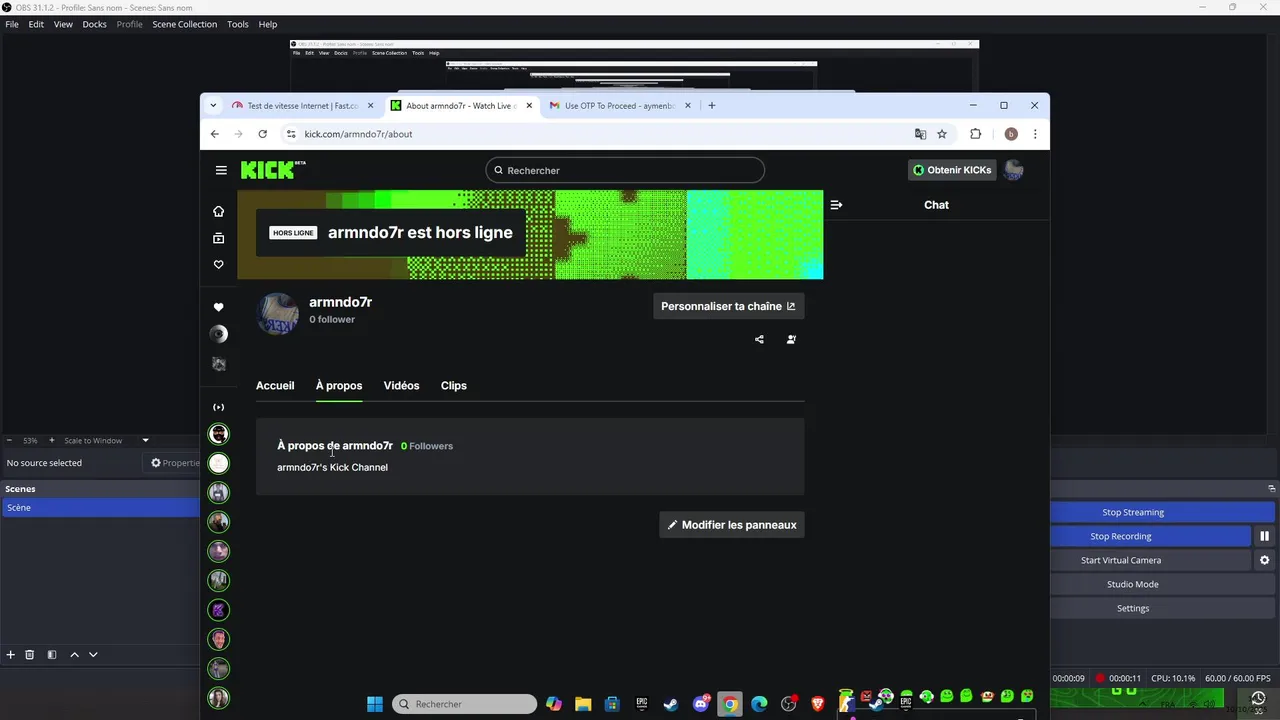
Task: Go back in Chrome
Action: 214,134
